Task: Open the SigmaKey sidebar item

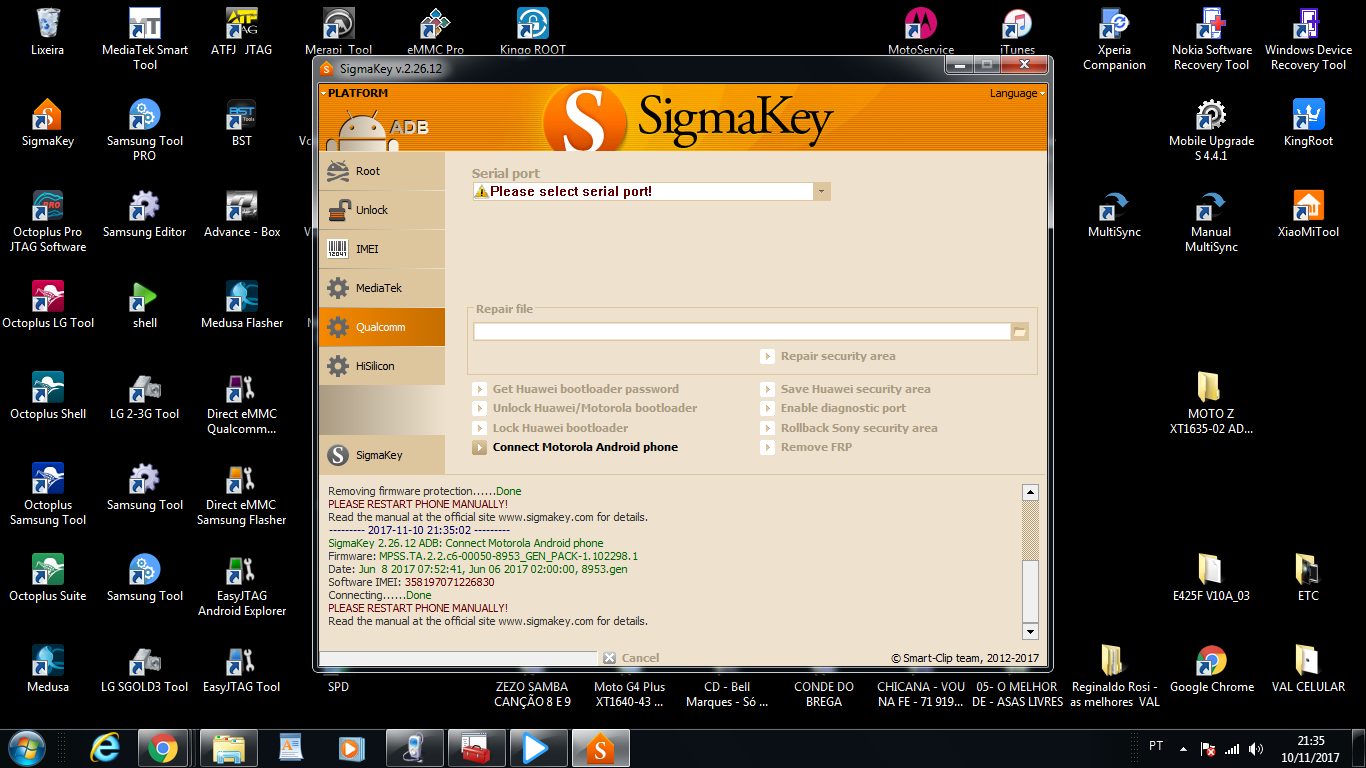Action: [x=382, y=455]
